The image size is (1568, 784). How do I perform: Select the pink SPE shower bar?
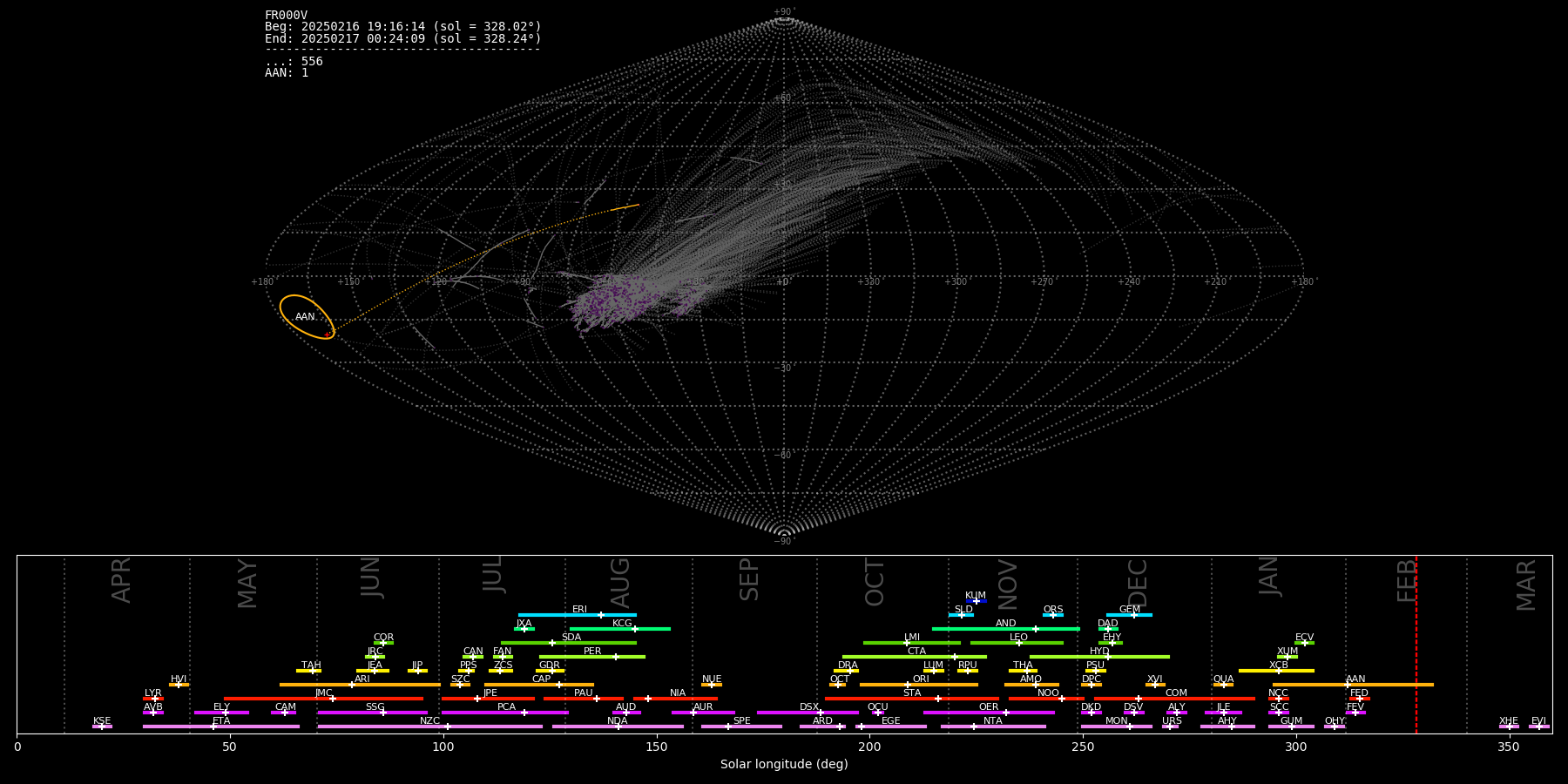click(741, 727)
